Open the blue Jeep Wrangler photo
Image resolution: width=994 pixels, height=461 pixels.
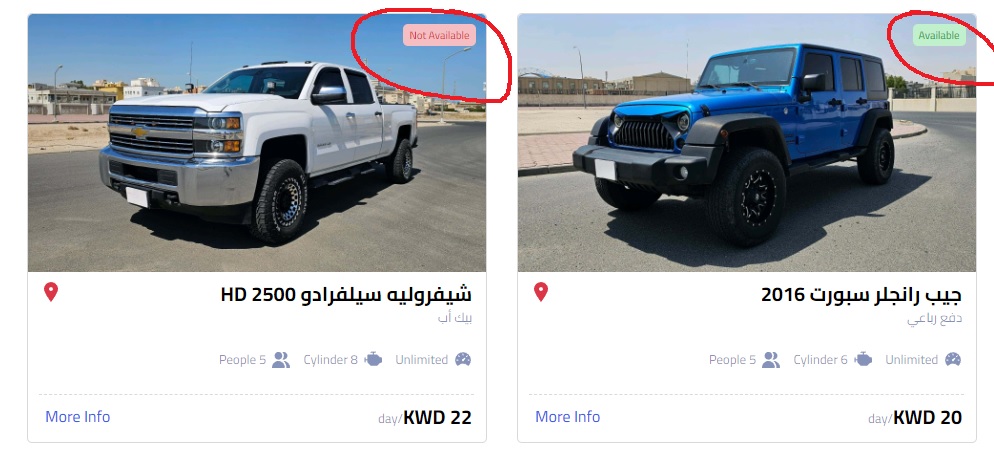pyautogui.click(x=747, y=143)
